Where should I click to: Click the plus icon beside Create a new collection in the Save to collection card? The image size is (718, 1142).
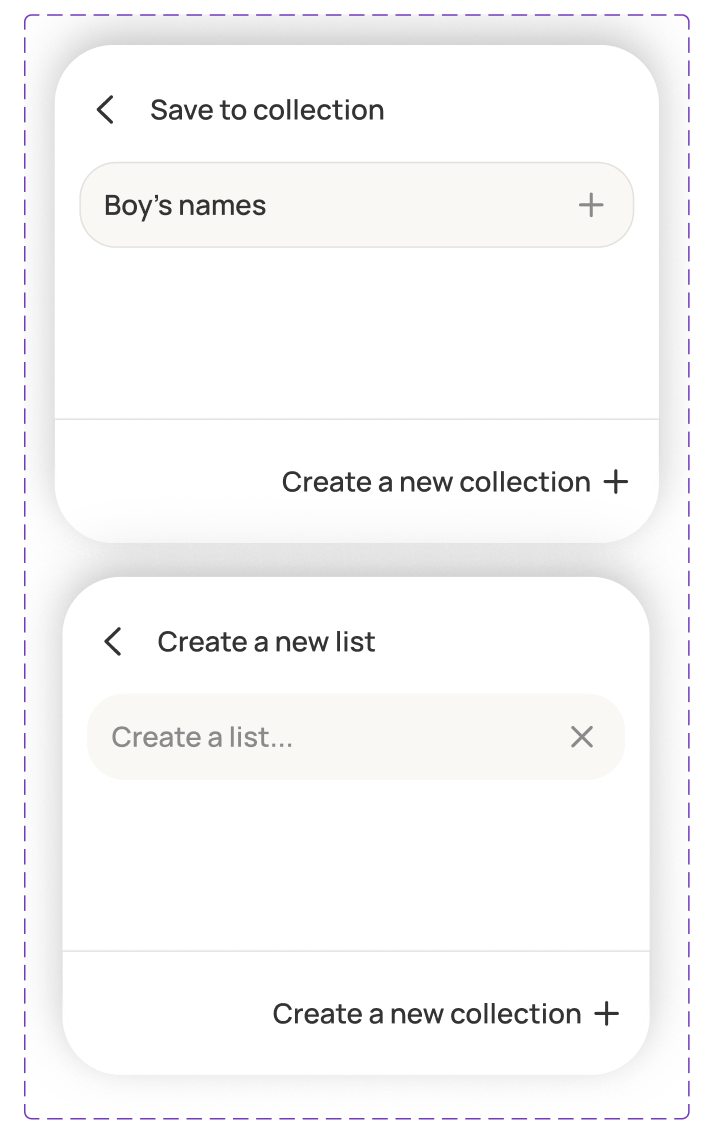point(616,482)
